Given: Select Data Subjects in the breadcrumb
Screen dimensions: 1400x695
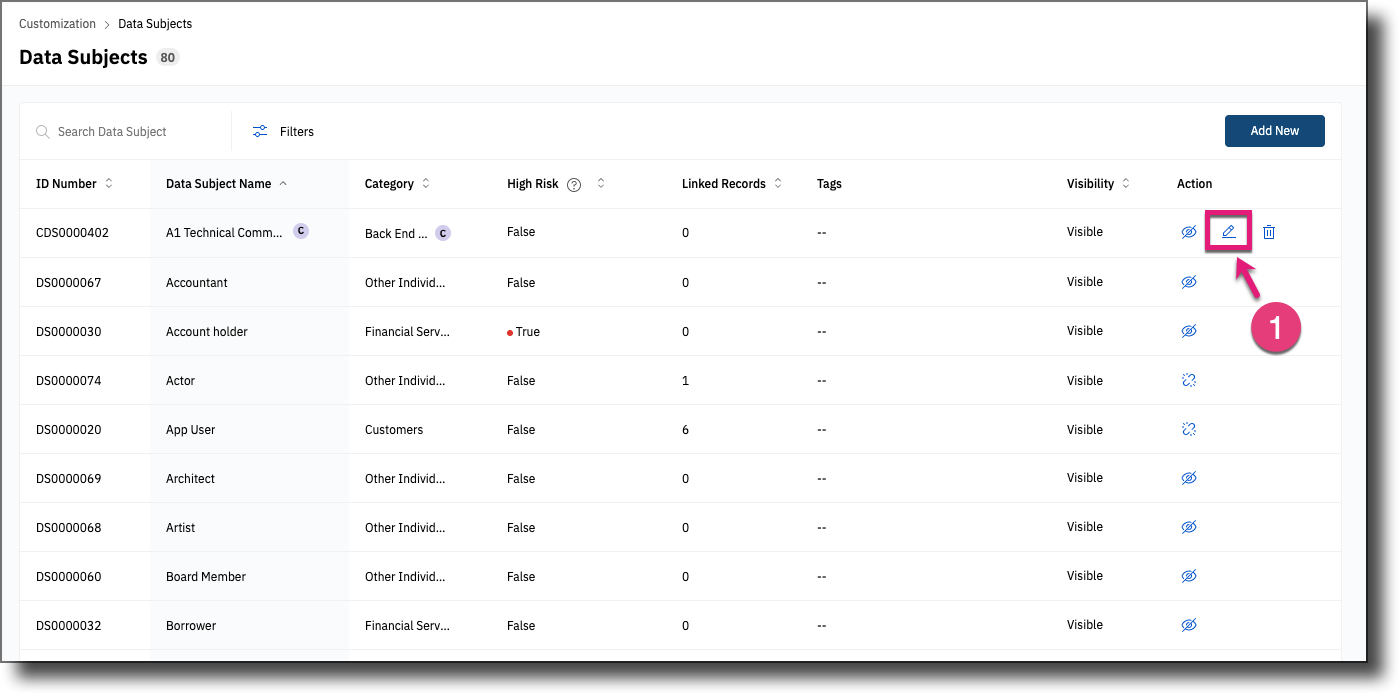Looking at the screenshot, I should tap(155, 23).
